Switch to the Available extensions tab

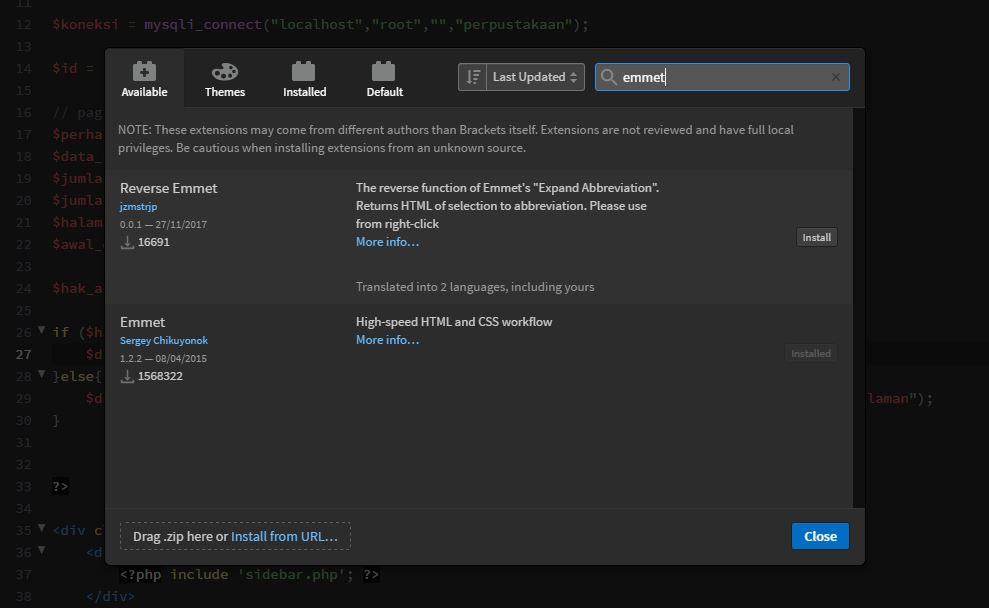144,79
